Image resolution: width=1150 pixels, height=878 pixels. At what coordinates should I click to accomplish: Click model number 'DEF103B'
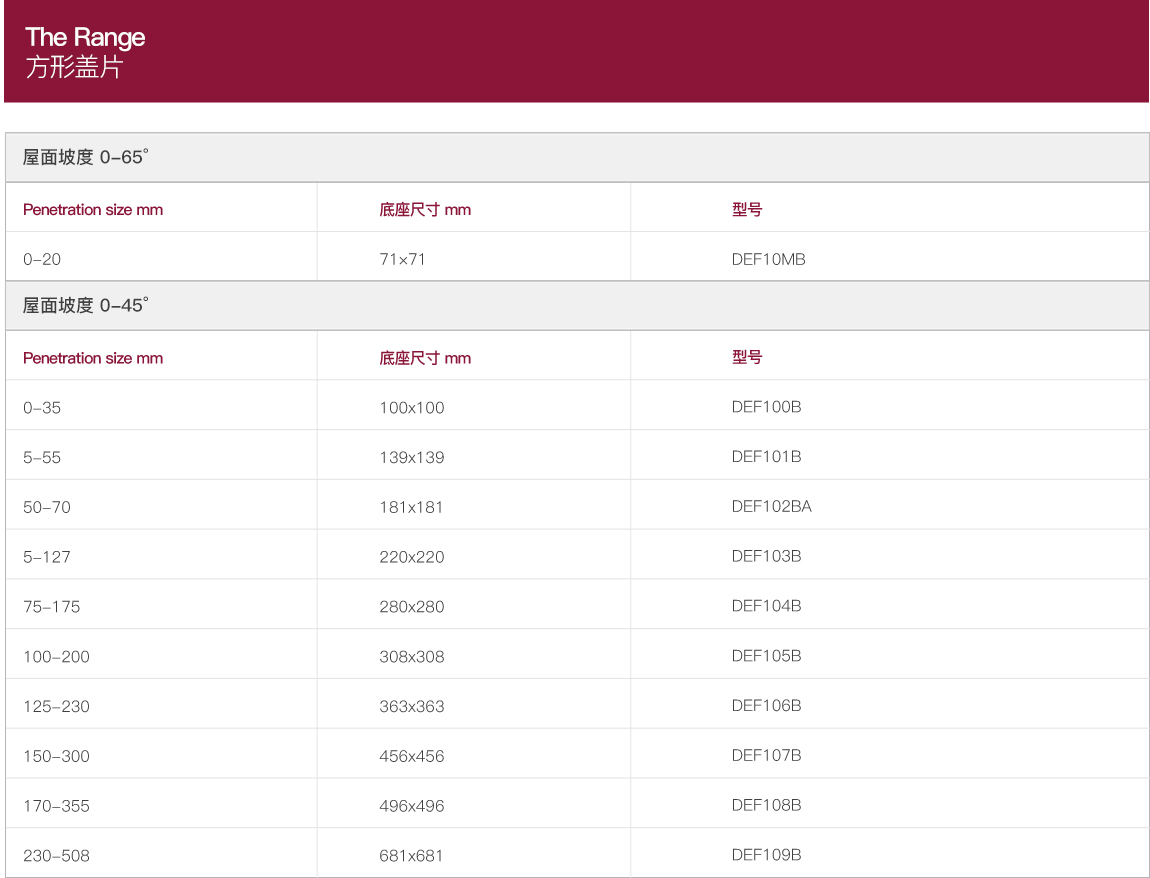pos(766,557)
